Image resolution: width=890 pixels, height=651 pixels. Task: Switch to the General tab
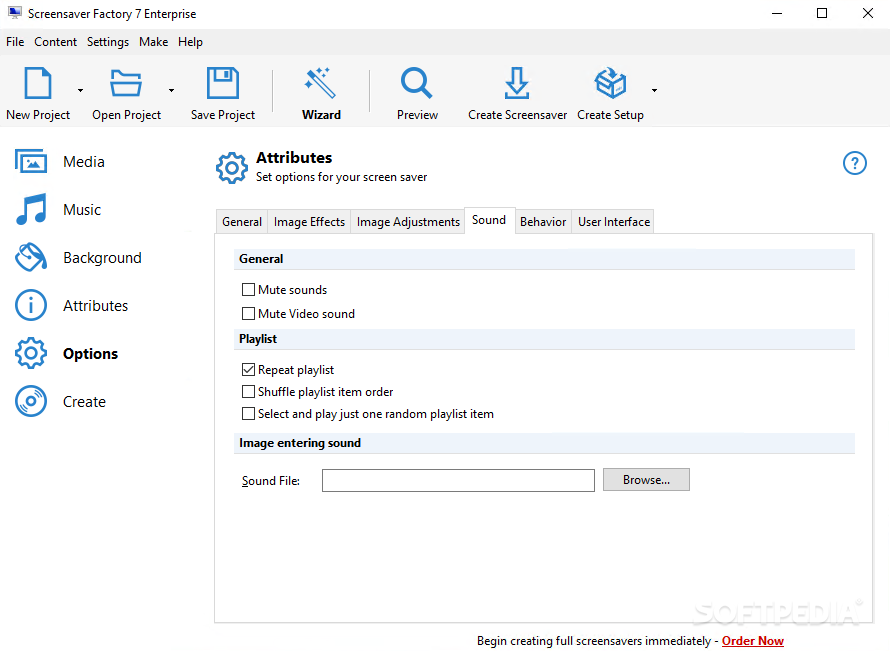[x=242, y=222]
